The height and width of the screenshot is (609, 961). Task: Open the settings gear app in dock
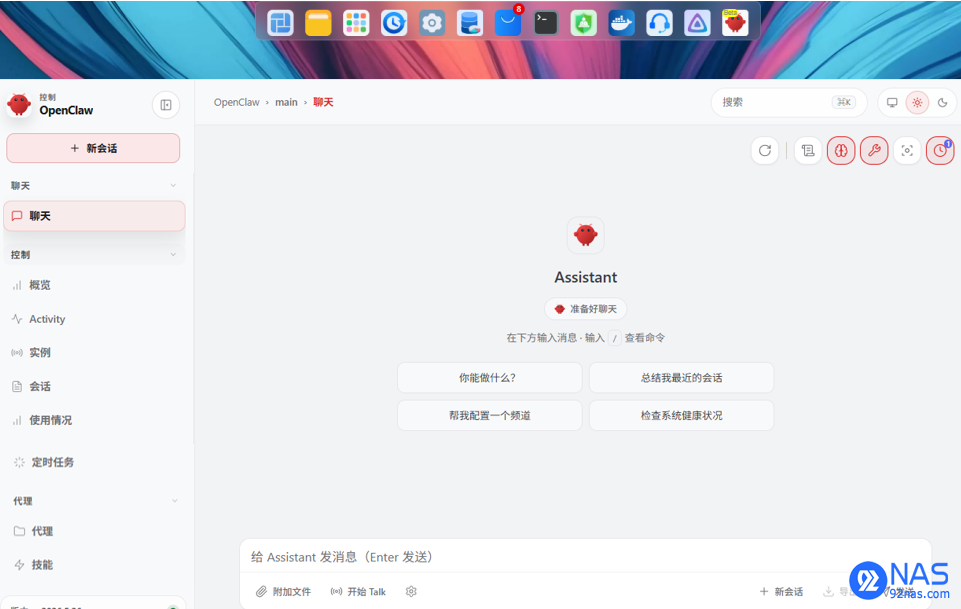(x=432, y=23)
